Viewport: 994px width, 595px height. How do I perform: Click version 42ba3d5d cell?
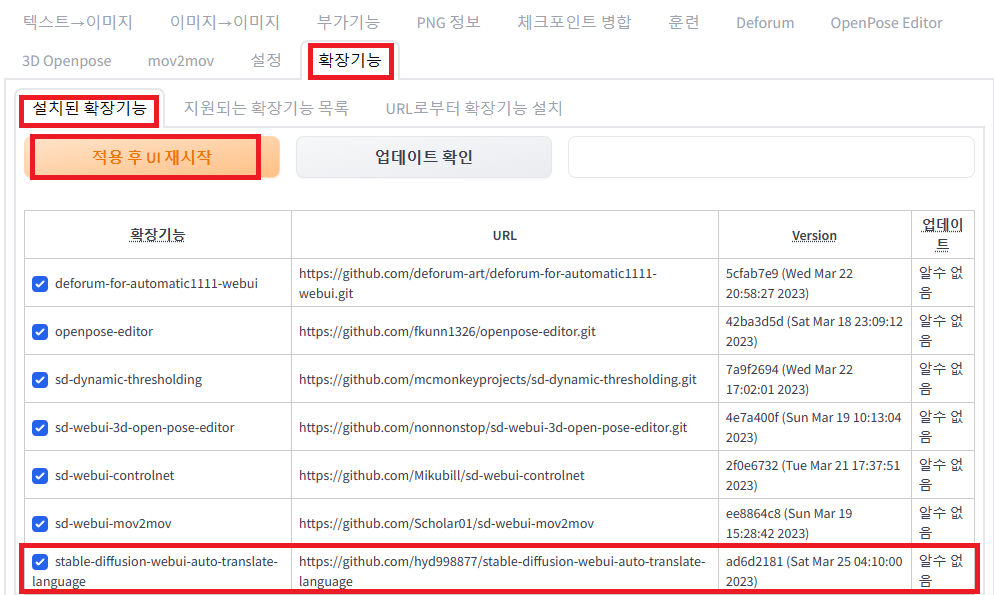[814, 331]
